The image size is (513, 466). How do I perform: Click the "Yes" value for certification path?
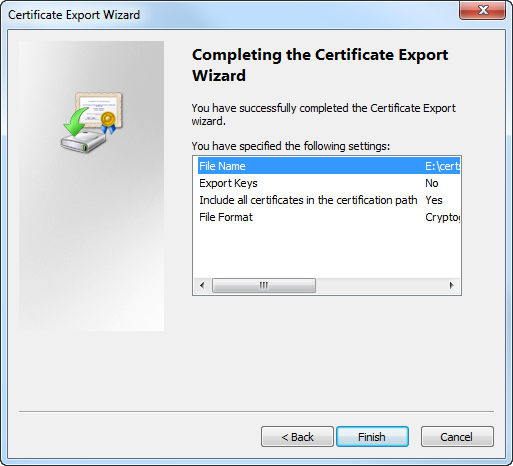(434, 200)
